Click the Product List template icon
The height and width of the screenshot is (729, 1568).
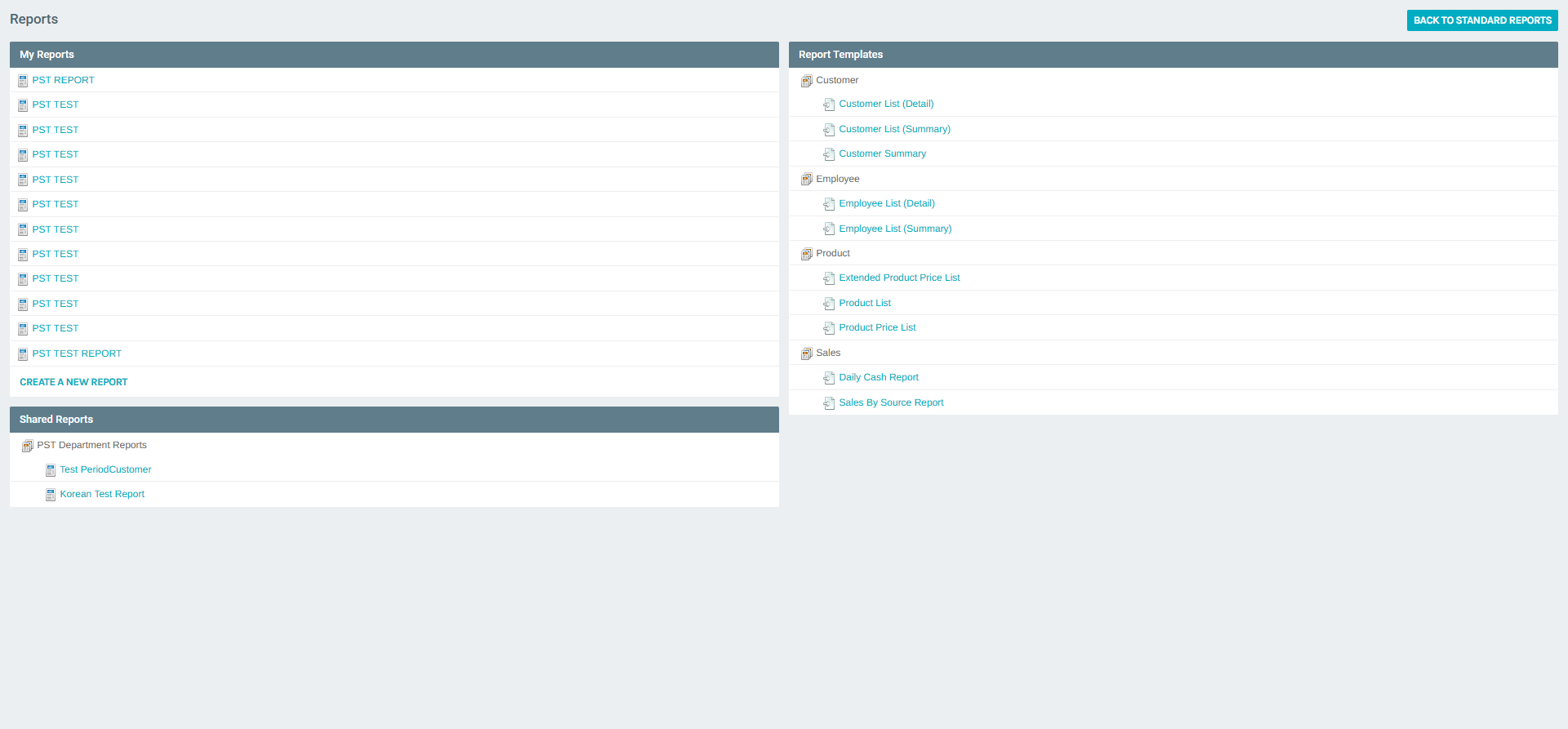pos(829,304)
